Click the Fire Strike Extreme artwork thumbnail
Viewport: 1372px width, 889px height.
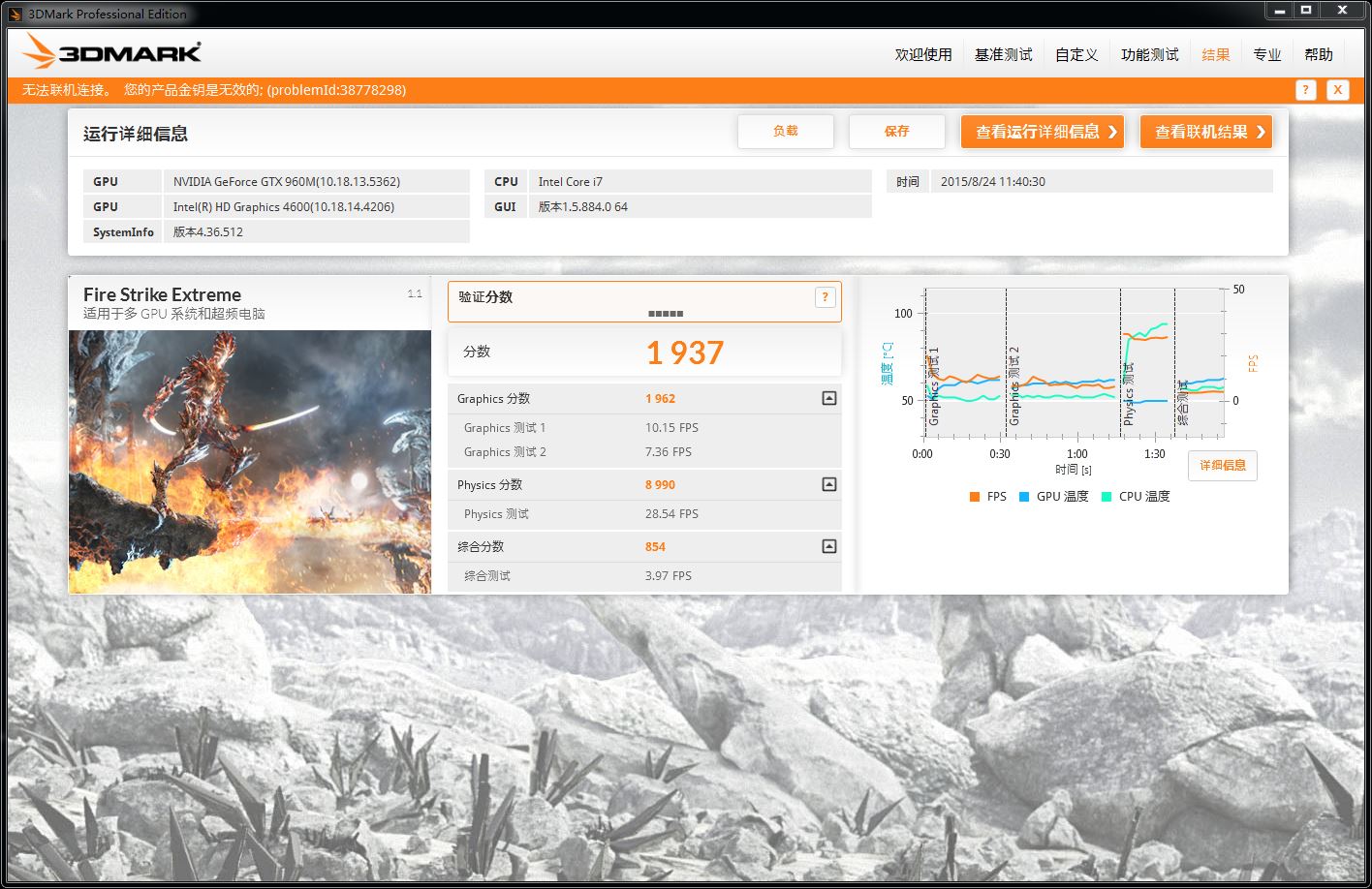coord(250,462)
